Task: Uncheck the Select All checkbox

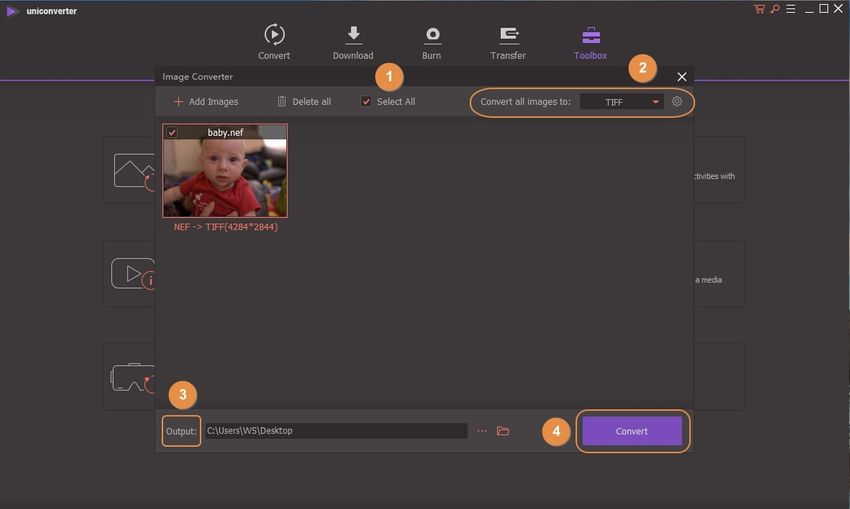Action: click(x=366, y=102)
